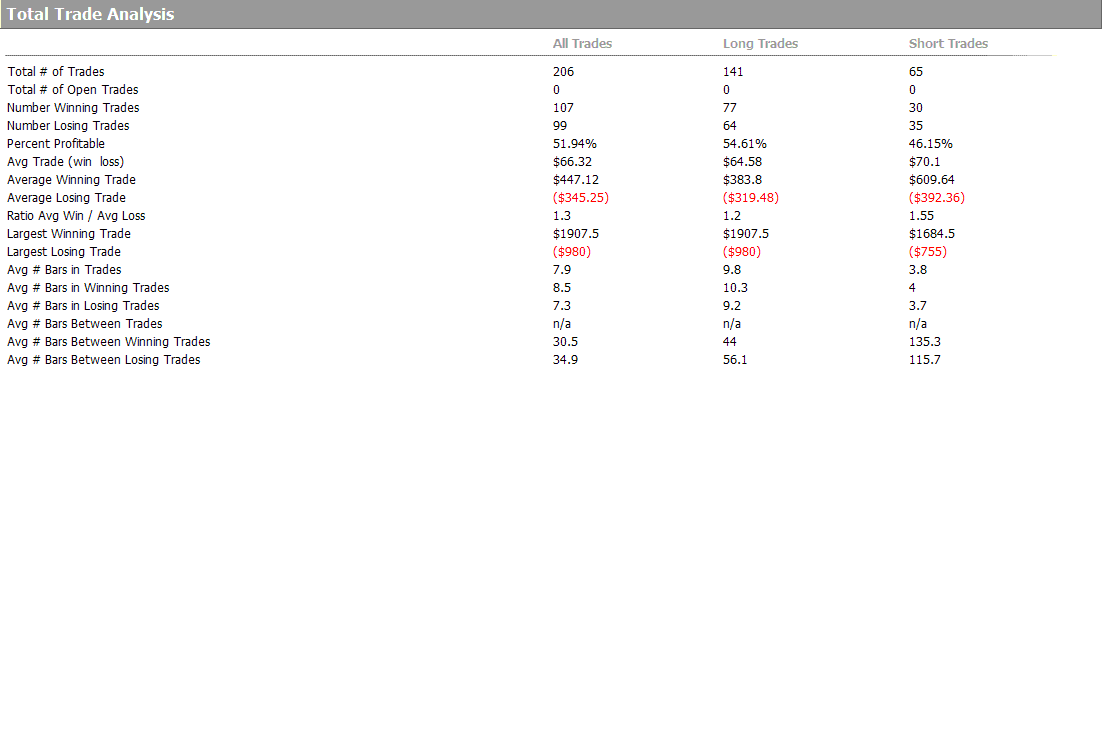Select the $447.12 average winning trade value
1102x753 pixels.
(576, 180)
